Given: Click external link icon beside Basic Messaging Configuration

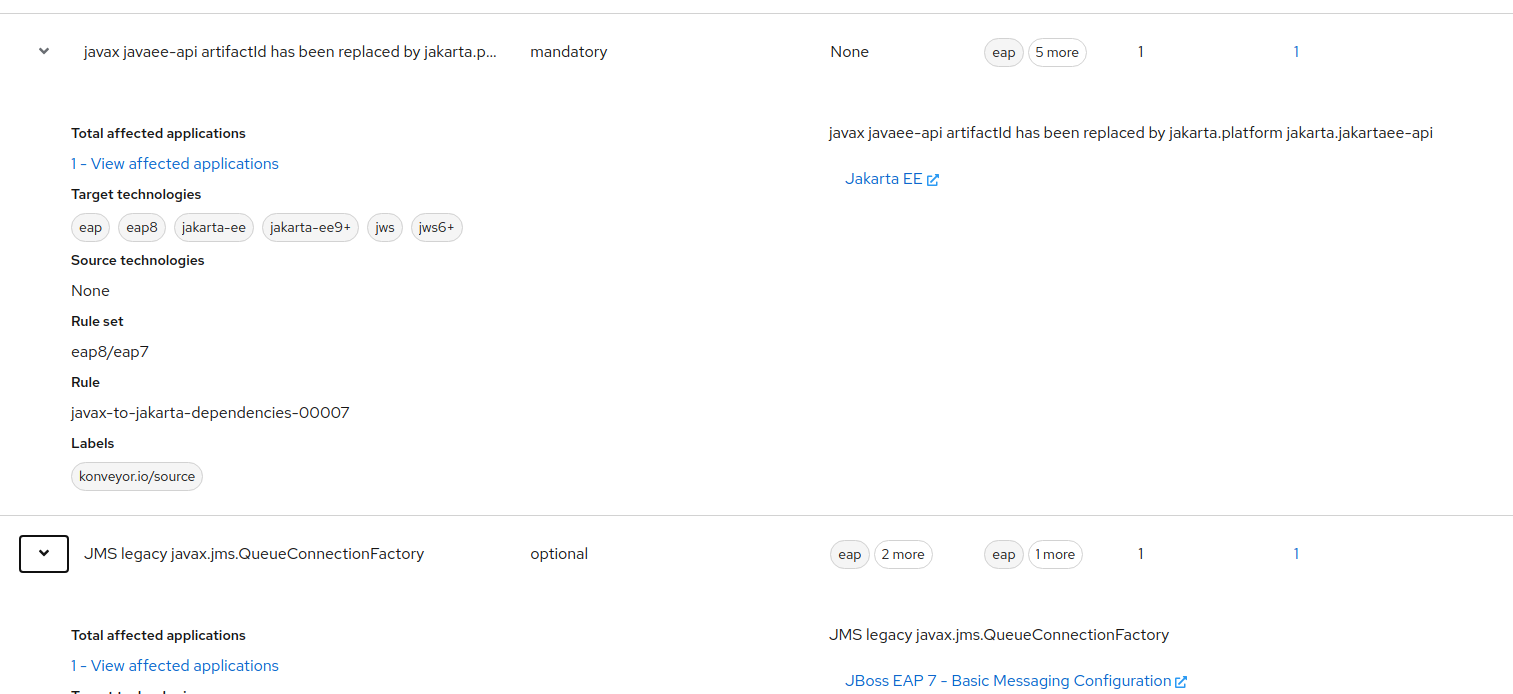Looking at the screenshot, I should (1181, 682).
